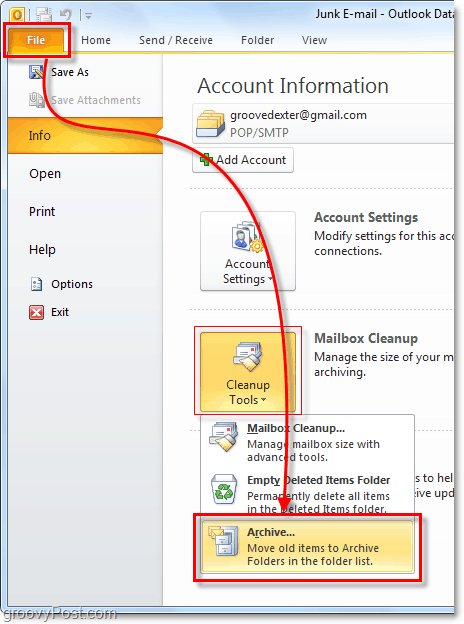
Task: Click the Add Account button
Action: (243, 160)
